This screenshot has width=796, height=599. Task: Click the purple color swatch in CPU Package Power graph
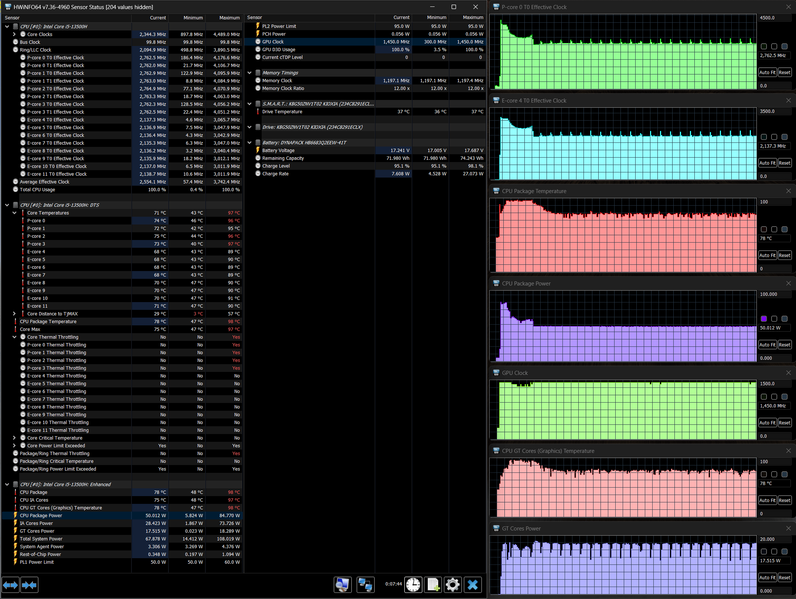765,319
